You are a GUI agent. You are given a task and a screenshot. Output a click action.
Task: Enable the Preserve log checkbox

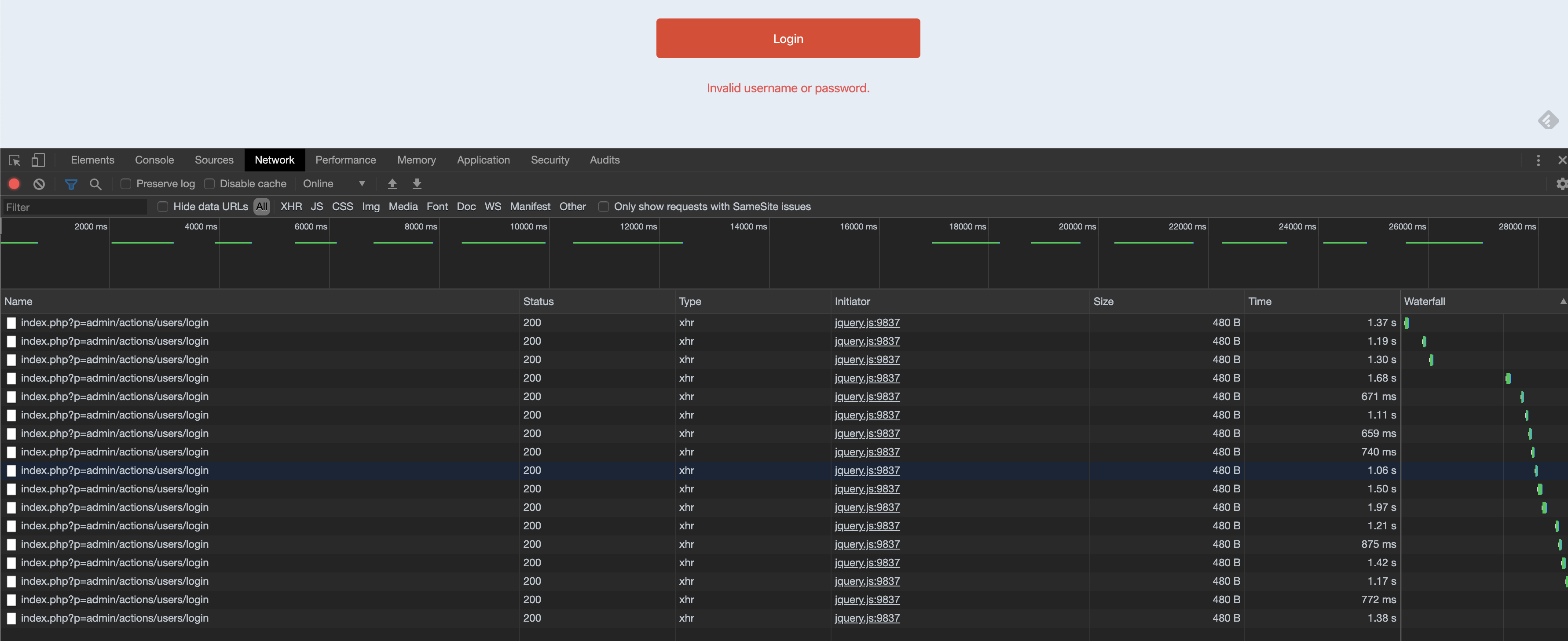[125, 184]
